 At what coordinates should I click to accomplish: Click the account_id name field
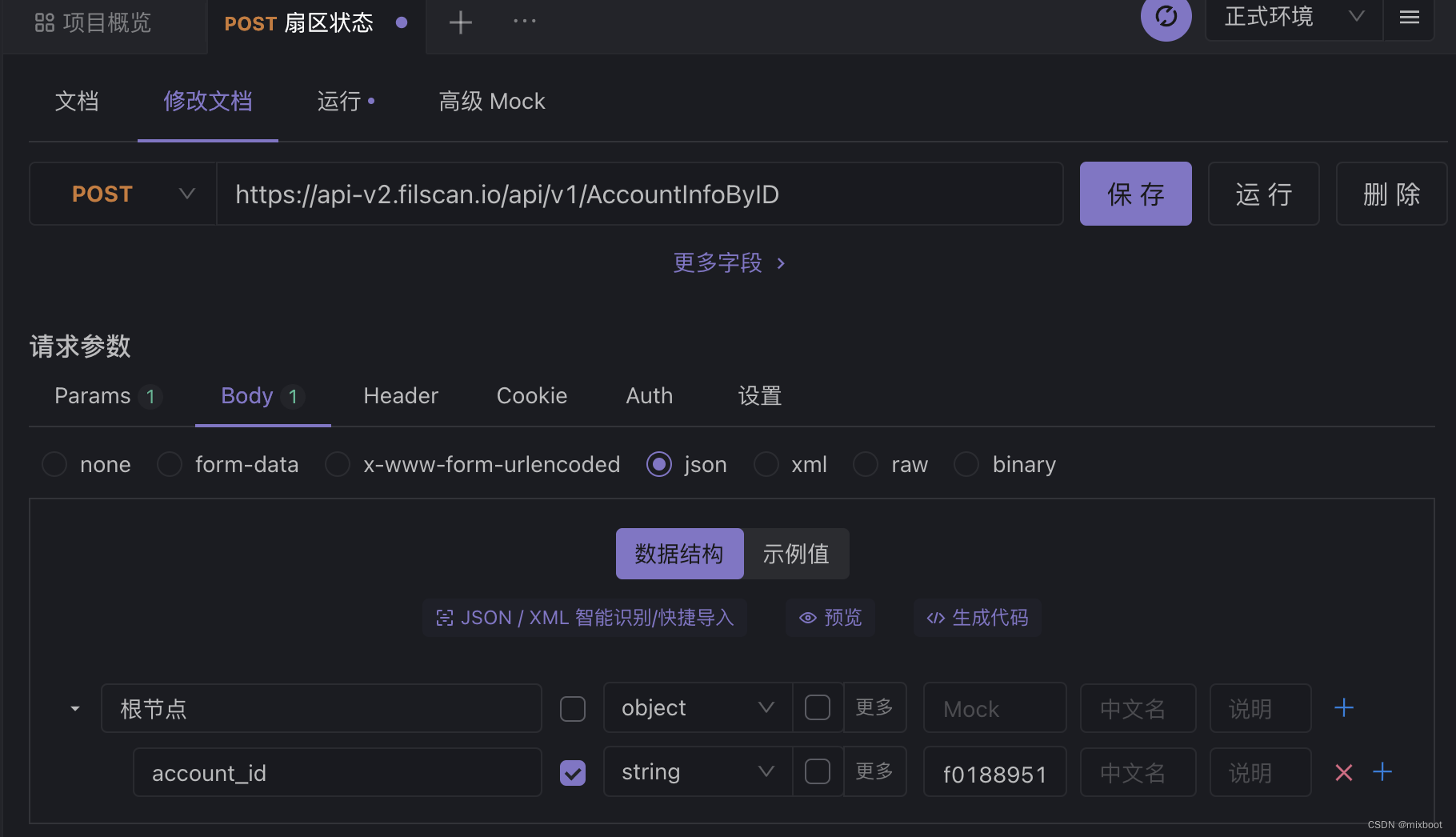click(x=338, y=772)
